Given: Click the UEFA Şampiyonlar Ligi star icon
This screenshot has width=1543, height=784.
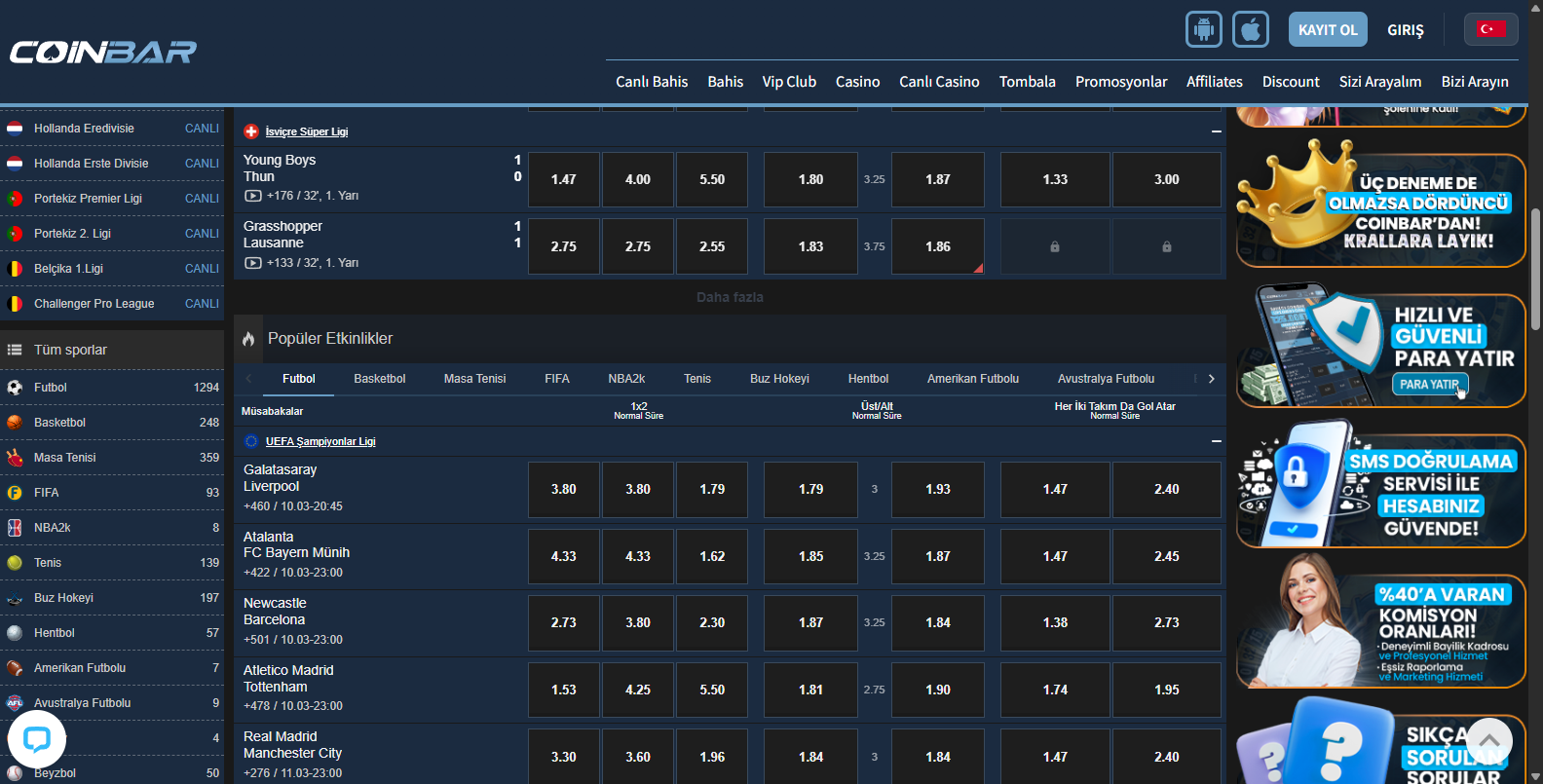Looking at the screenshot, I should point(251,441).
